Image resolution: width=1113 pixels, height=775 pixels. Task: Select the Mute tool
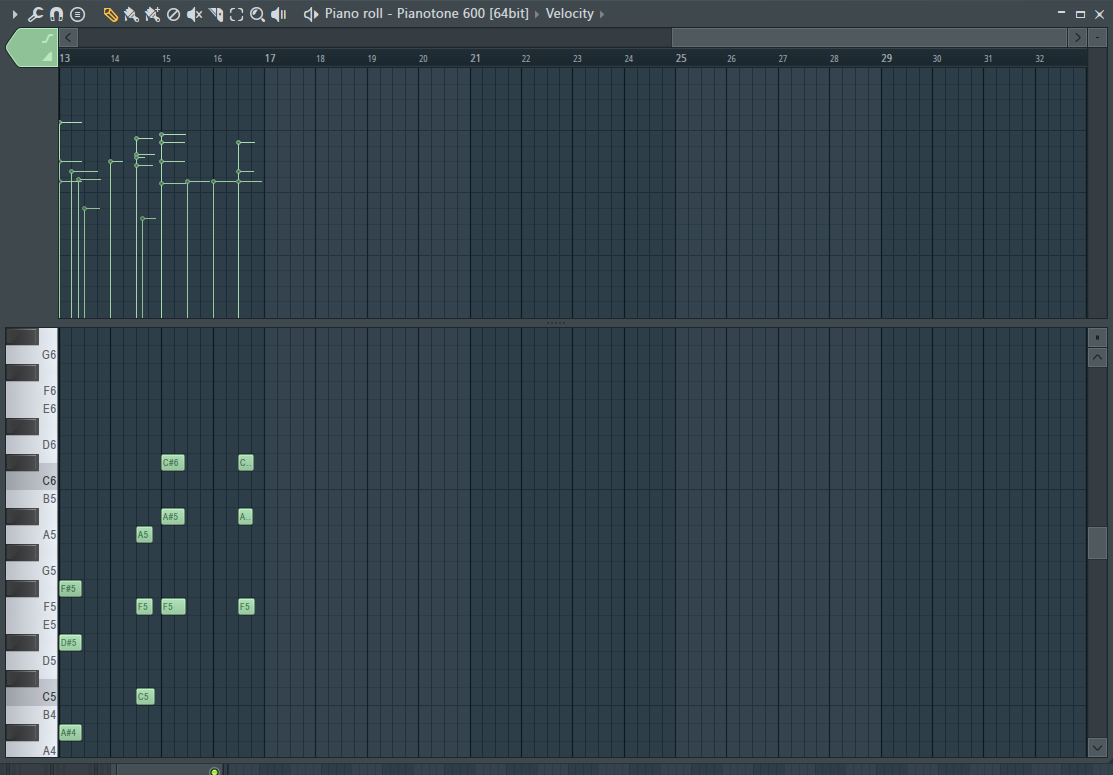click(194, 13)
